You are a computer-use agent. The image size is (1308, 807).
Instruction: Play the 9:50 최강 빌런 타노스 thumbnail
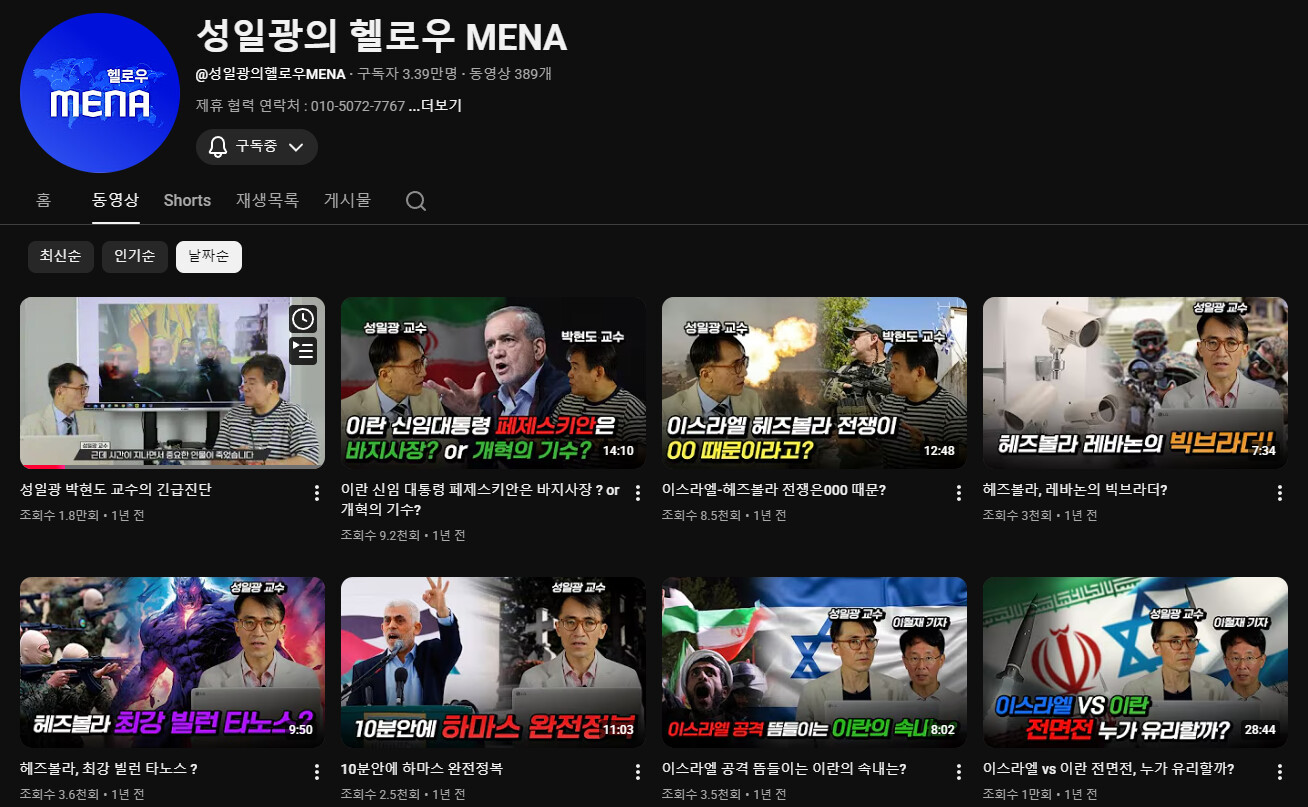click(x=172, y=662)
